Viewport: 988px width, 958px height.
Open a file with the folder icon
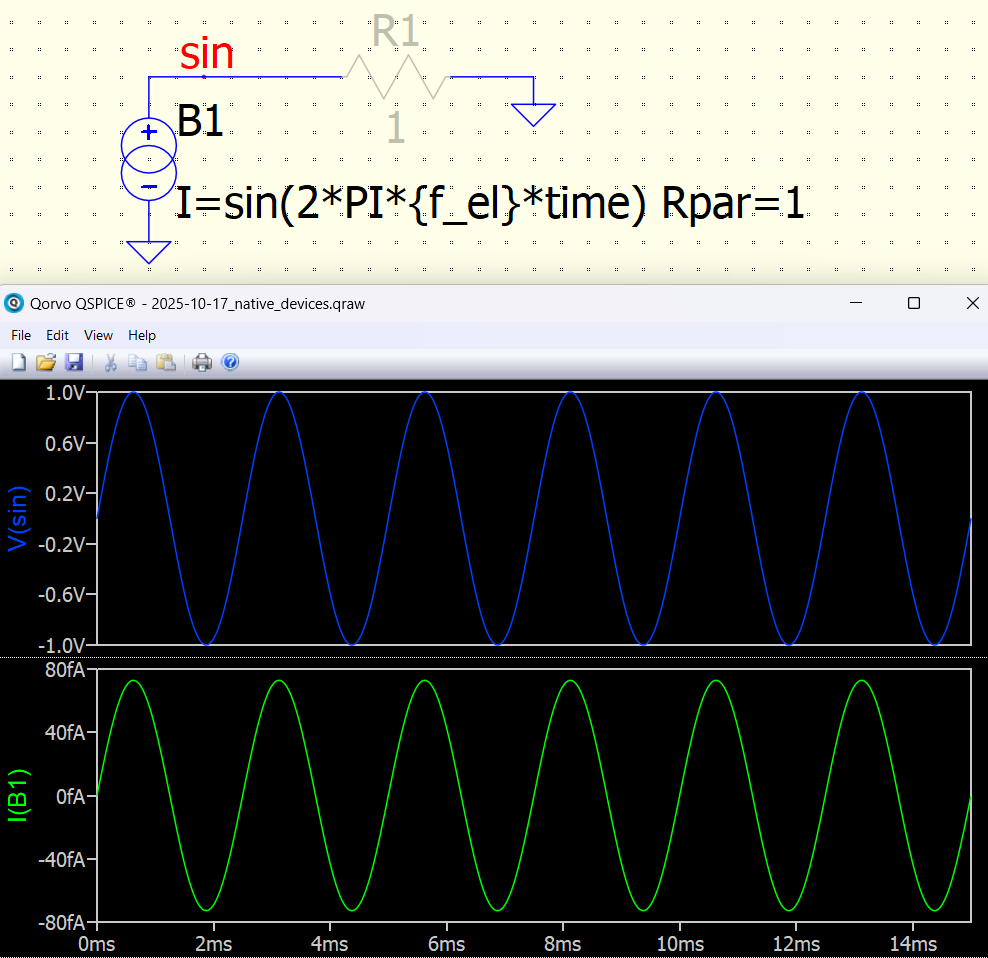tap(46, 363)
